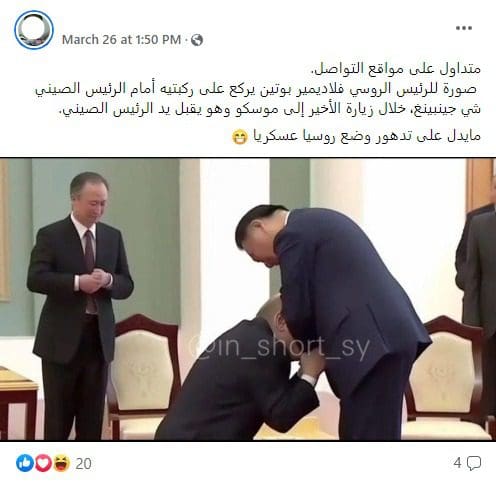Click the "@in_short_sy" watermark on the photo

click(279, 347)
